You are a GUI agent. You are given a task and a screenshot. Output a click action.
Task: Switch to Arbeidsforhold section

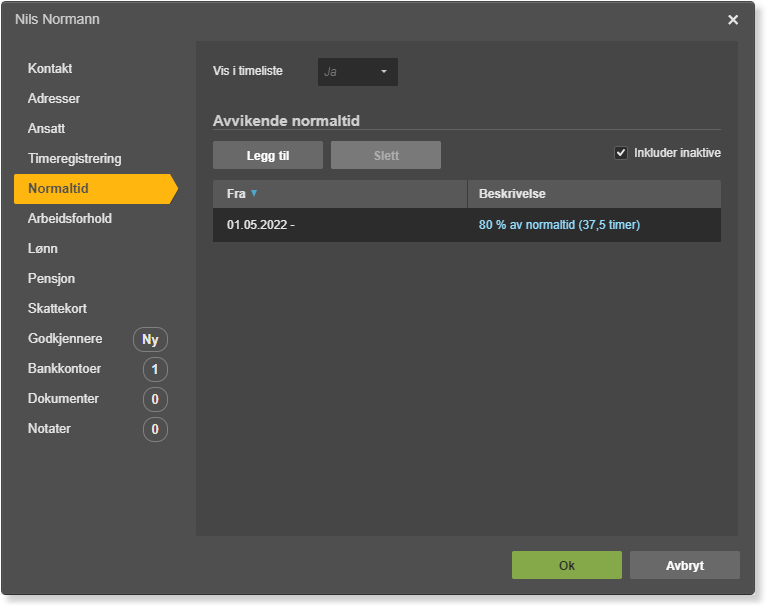click(70, 219)
